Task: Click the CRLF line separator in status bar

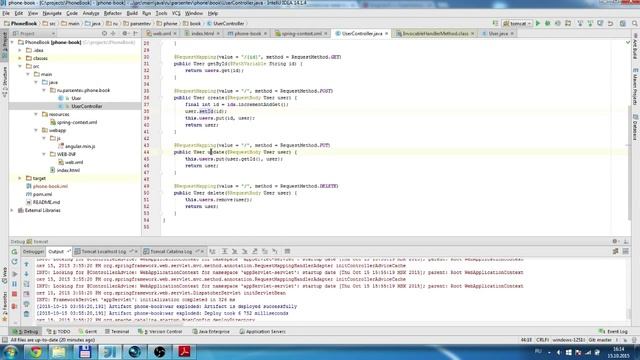Action: (x=542, y=340)
